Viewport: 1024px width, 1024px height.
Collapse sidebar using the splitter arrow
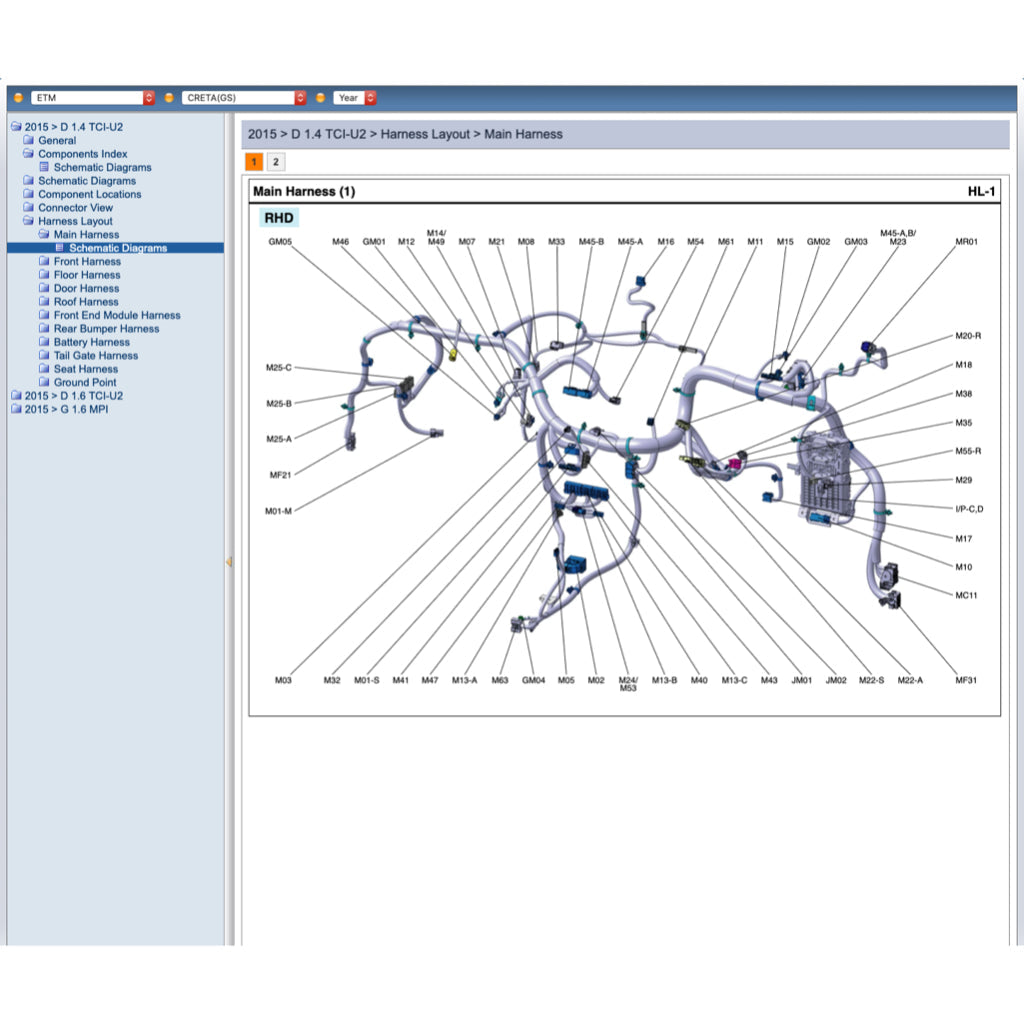pos(228,563)
